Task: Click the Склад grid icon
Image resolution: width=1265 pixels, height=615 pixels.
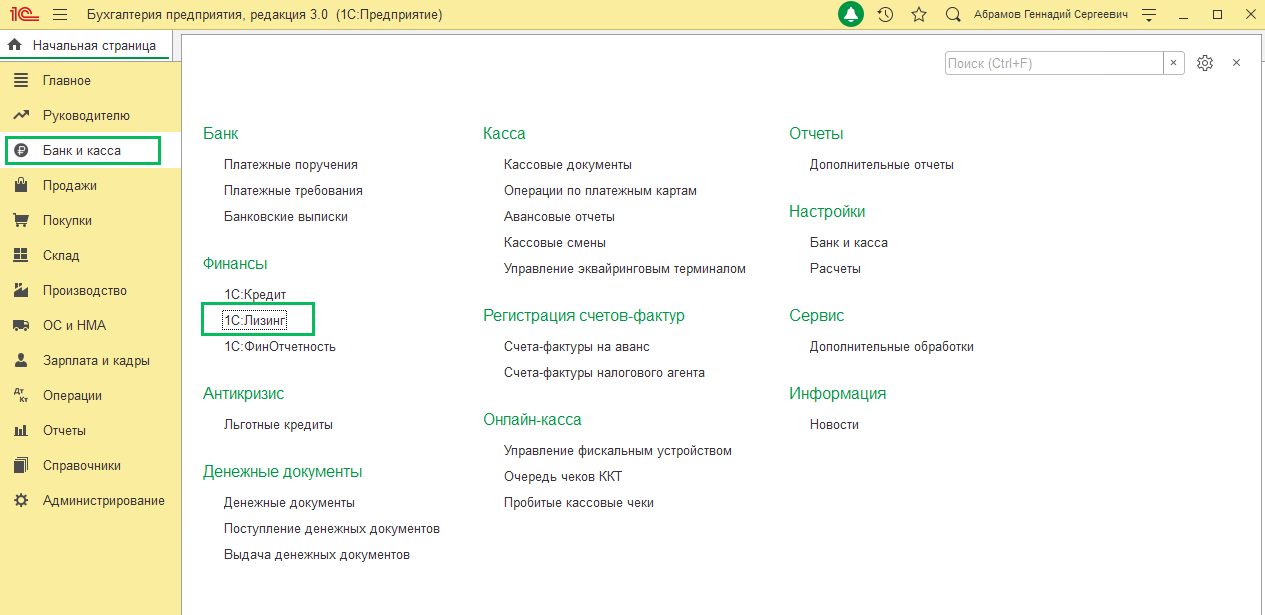Action: point(21,256)
